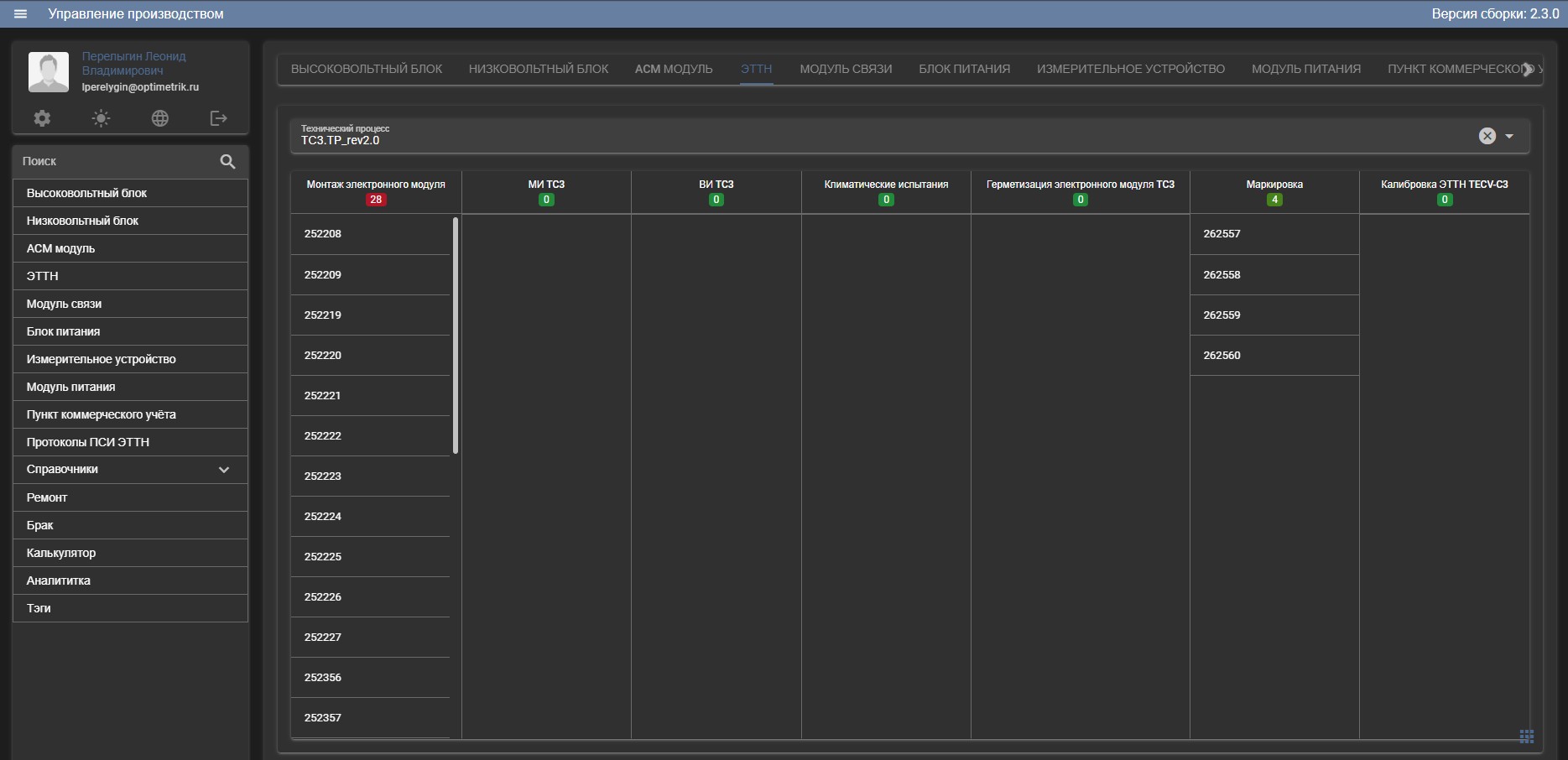The height and width of the screenshot is (760, 1568).
Task: Switch to МОДУЛЬ СВЯЗИ tab
Action: pyautogui.click(x=846, y=69)
